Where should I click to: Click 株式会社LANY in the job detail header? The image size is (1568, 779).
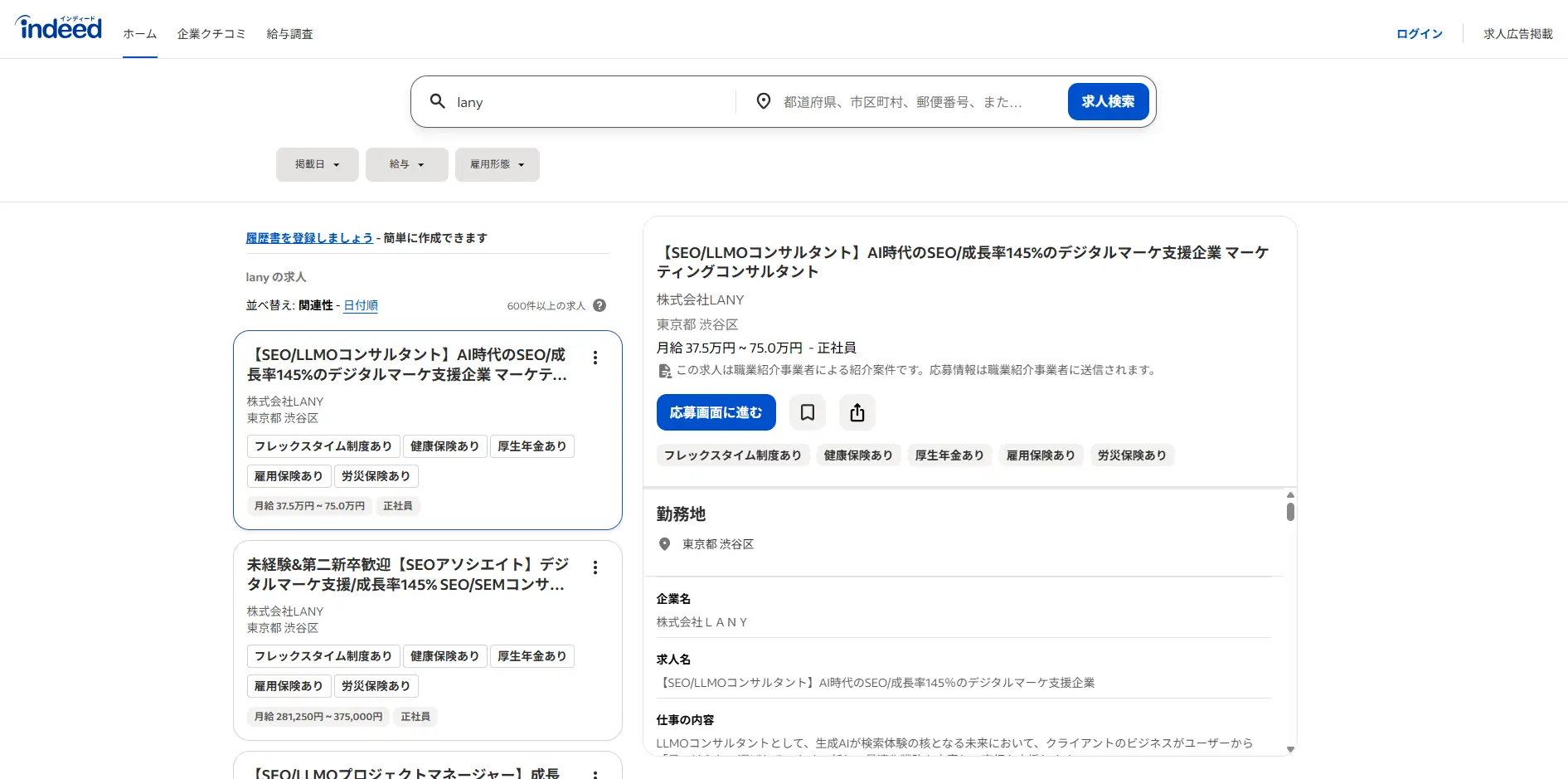(701, 299)
